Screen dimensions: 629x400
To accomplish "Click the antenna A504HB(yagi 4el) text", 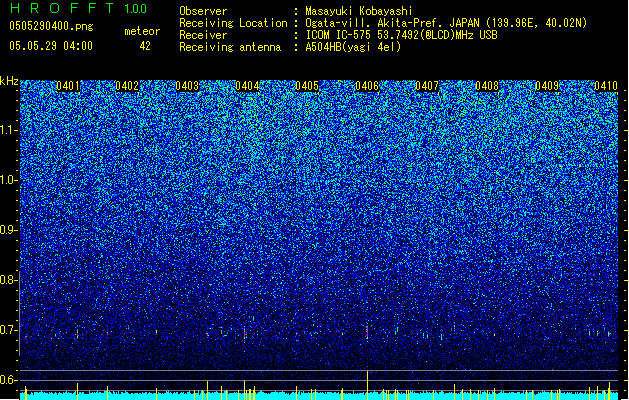I will 353,47.
